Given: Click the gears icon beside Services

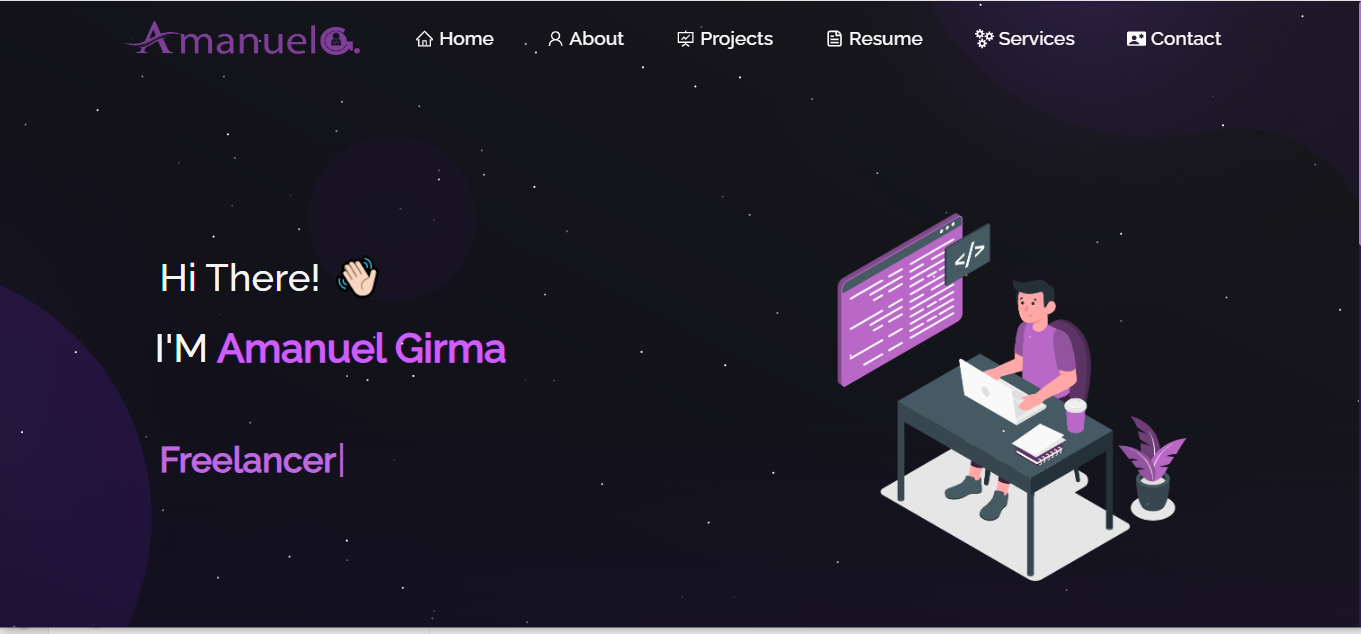Looking at the screenshot, I should click(x=984, y=39).
